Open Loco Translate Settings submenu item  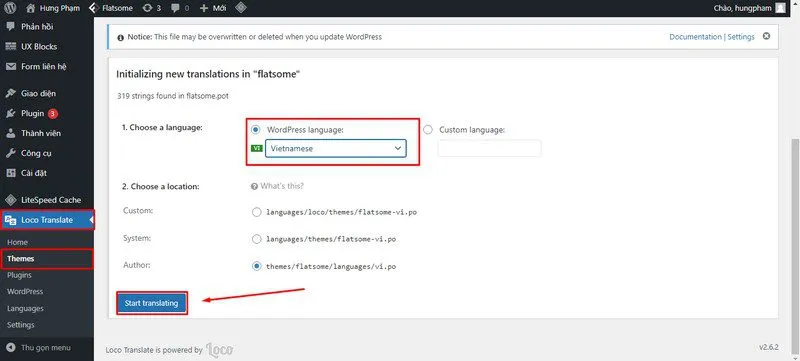click(20, 325)
